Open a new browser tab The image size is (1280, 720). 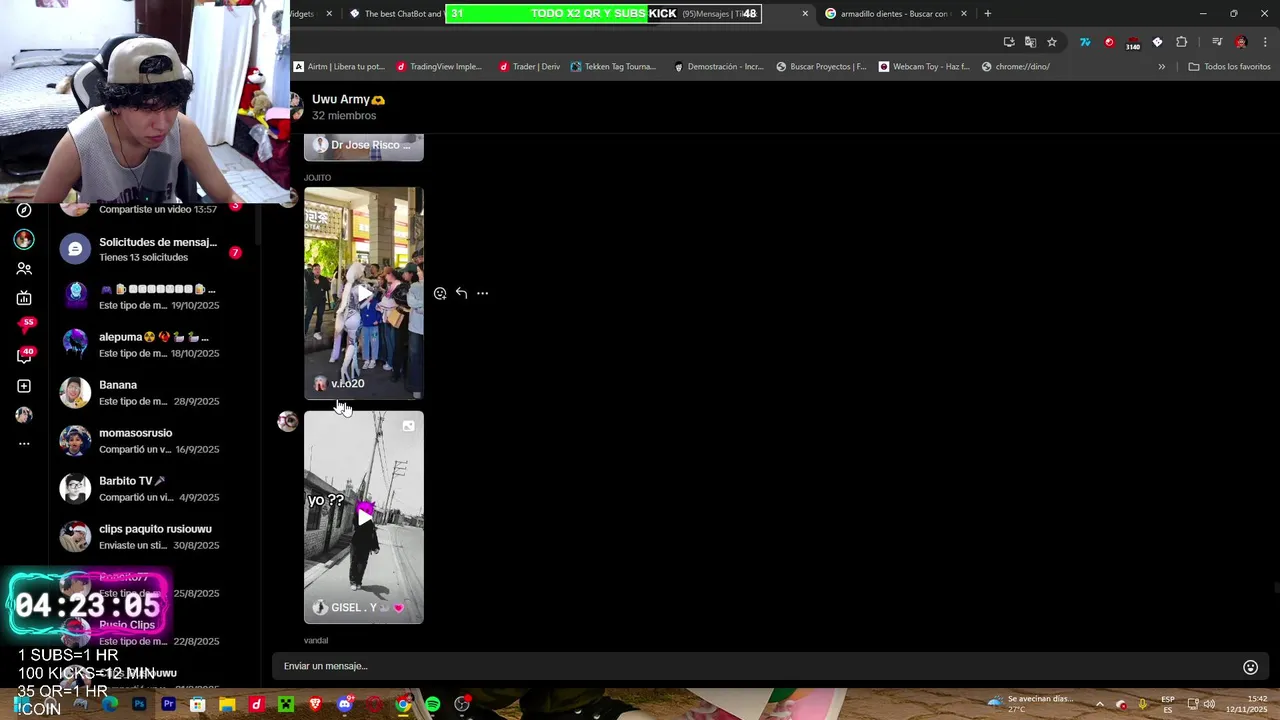[x=987, y=14]
